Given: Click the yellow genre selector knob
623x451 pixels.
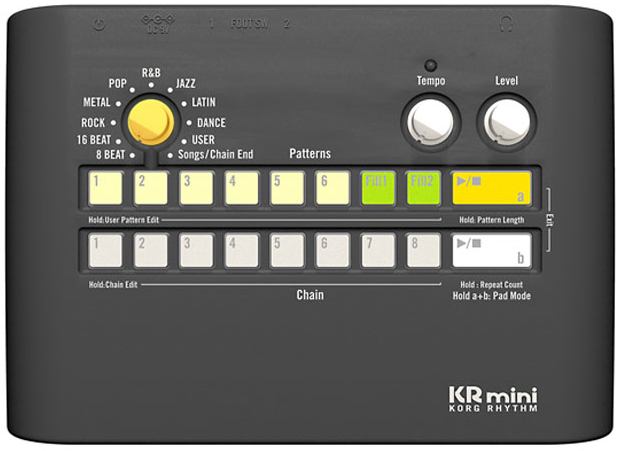Looking at the screenshot, I should point(151,122).
